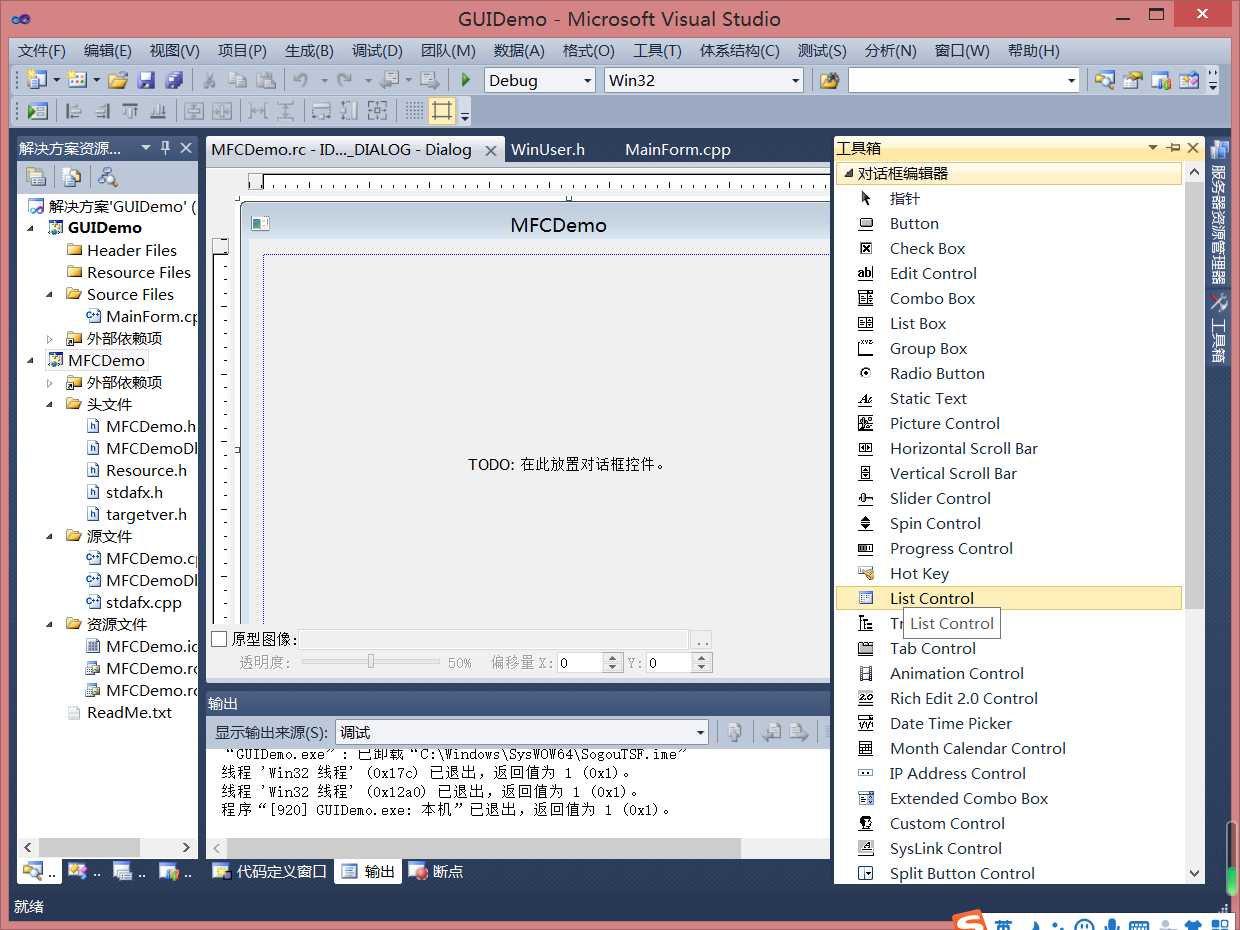Click the Align Rights icon
Viewport: 1240px width, 930px height.
[102, 111]
